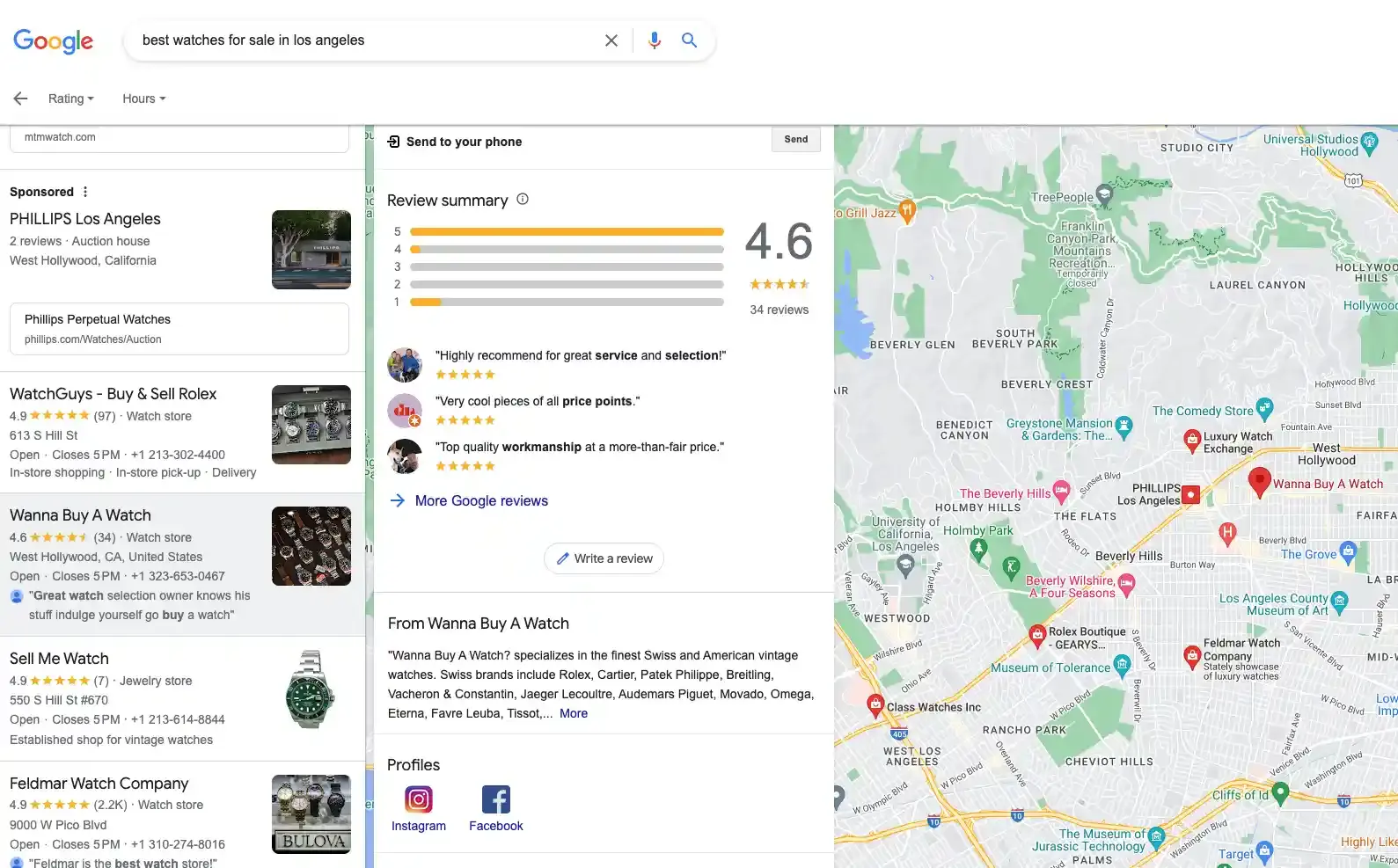Click the Top quality workmanship review snippet

click(x=580, y=447)
